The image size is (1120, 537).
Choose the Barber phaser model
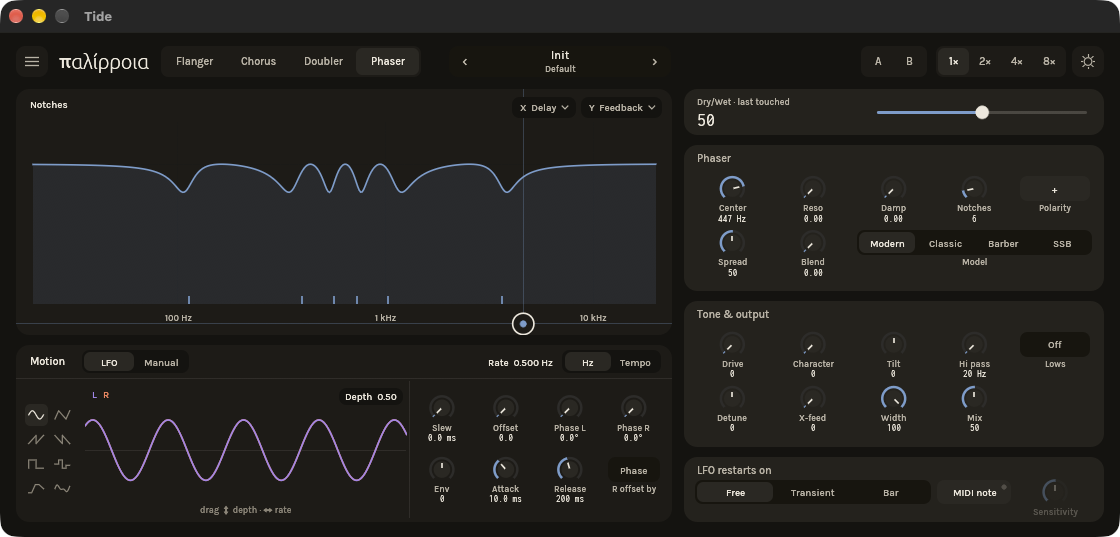1003,244
